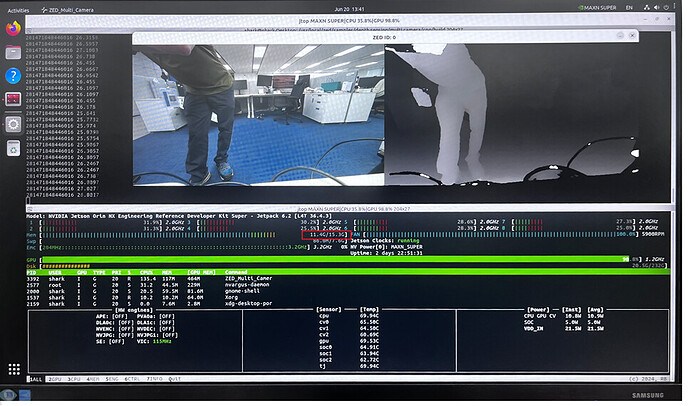Click the [HW engines] panel heading
Viewport: 690px width, 406px height.
tap(136, 310)
